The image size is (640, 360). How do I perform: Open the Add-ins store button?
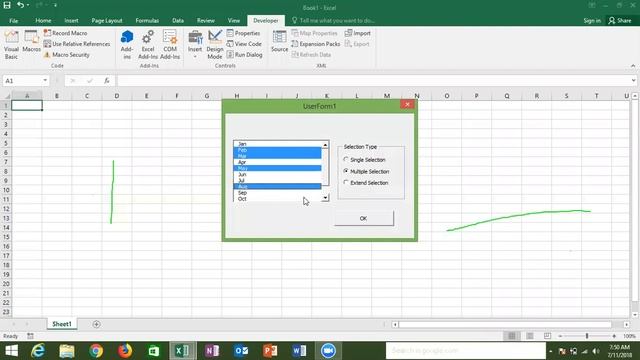click(x=127, y=45)
